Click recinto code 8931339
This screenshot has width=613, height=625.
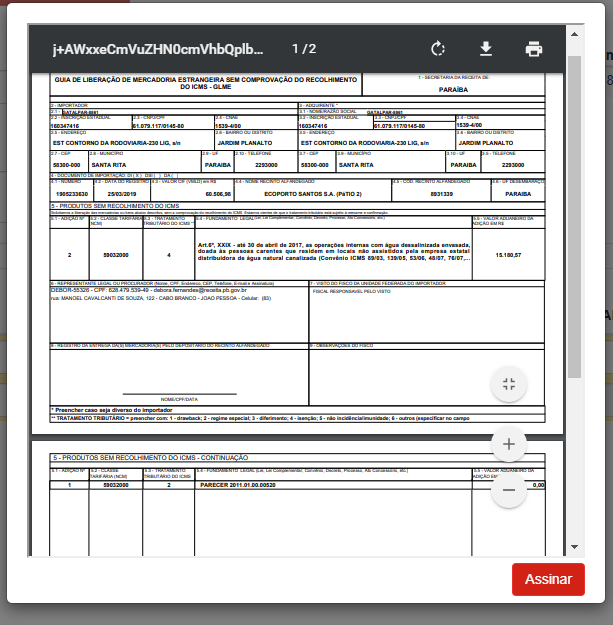point(442,194)
